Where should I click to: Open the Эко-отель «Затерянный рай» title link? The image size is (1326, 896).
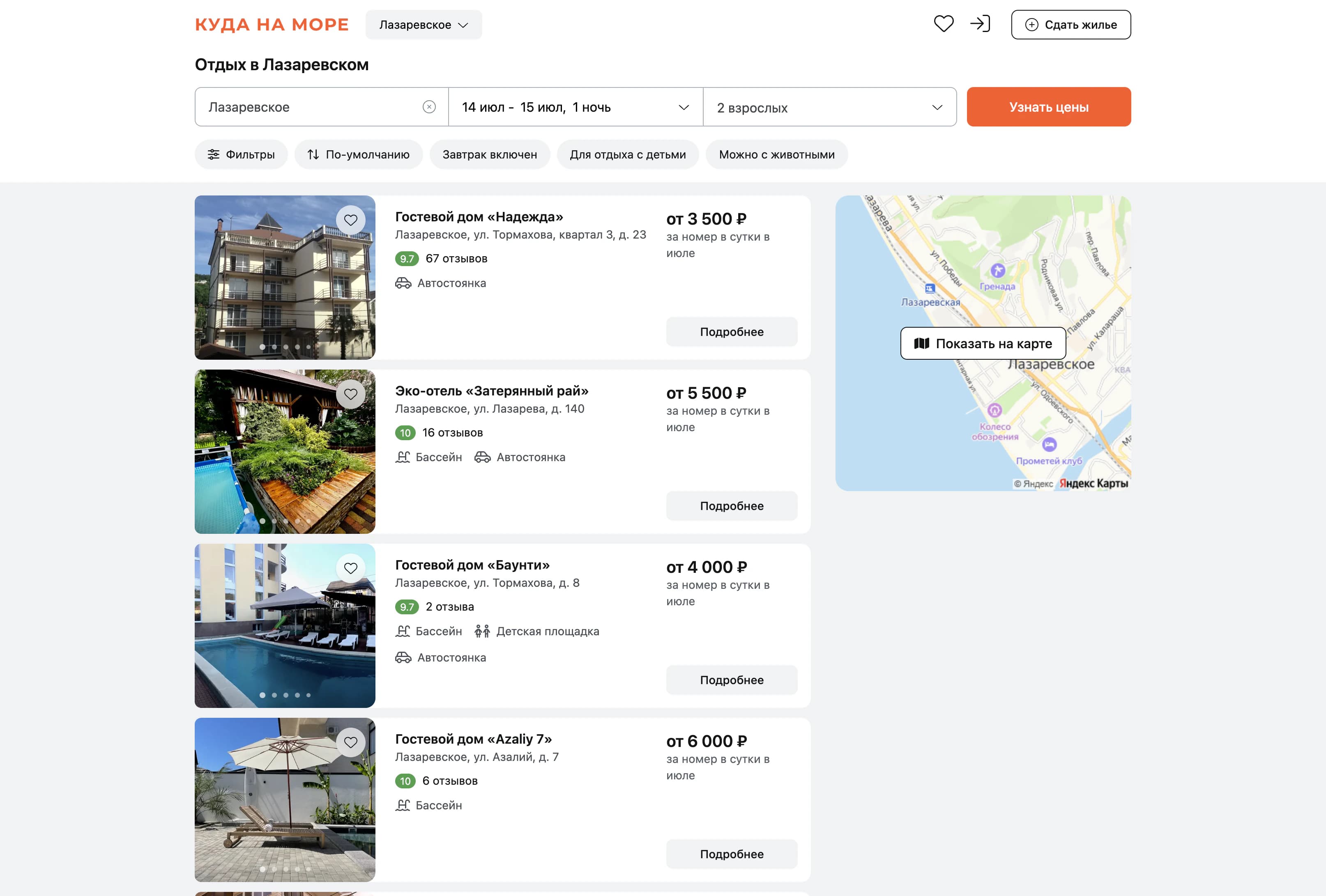tap(491, 391)
